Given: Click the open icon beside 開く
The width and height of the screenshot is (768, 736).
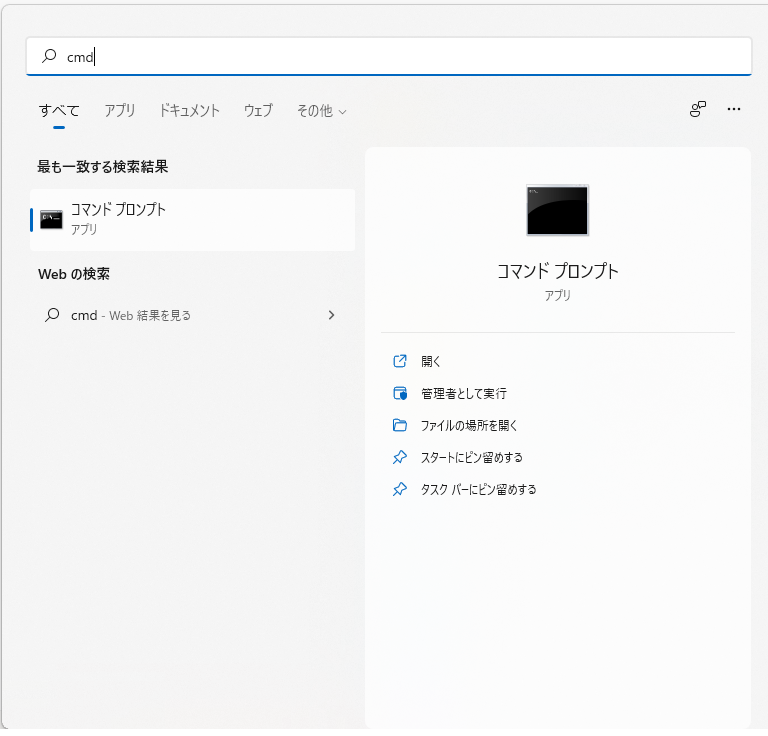Looking at the screenshot, I should 400,361.
